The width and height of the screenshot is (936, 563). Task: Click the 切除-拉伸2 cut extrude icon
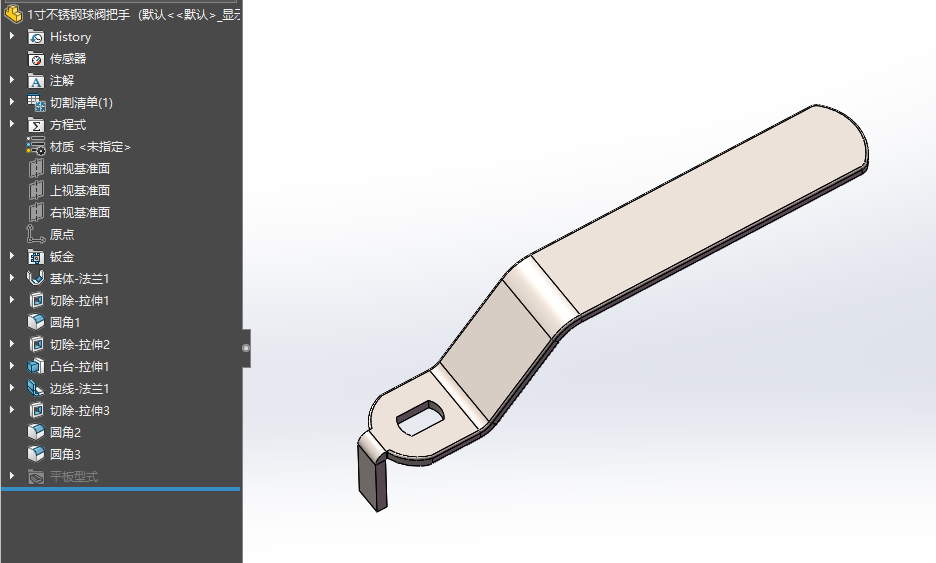coord(36,344)
